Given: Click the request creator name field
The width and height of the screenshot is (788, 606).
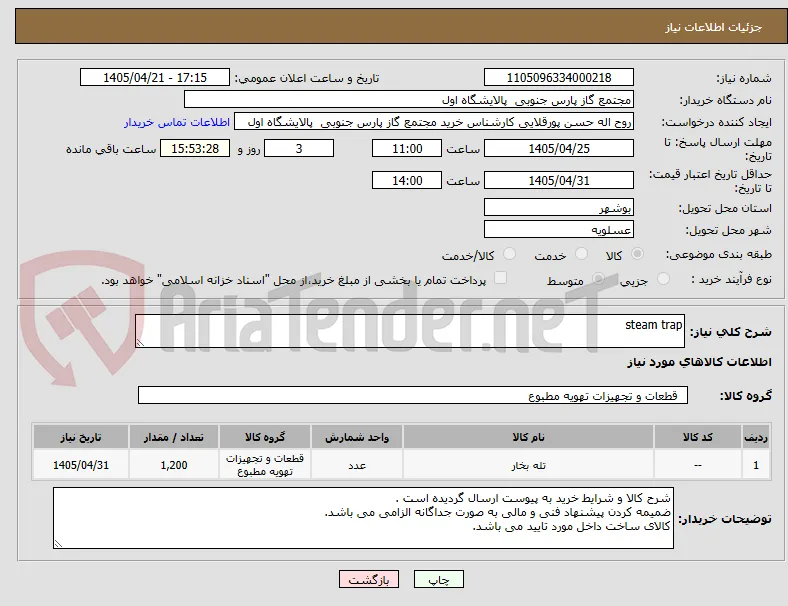Looking at the screenshot, I should coord(434,122).
